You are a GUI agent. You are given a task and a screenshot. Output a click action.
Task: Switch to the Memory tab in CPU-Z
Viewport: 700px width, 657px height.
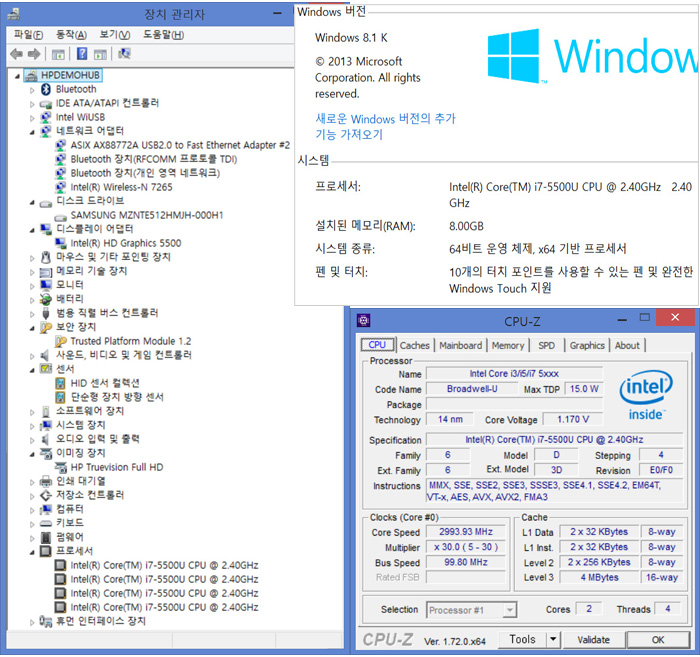[508, 345]
